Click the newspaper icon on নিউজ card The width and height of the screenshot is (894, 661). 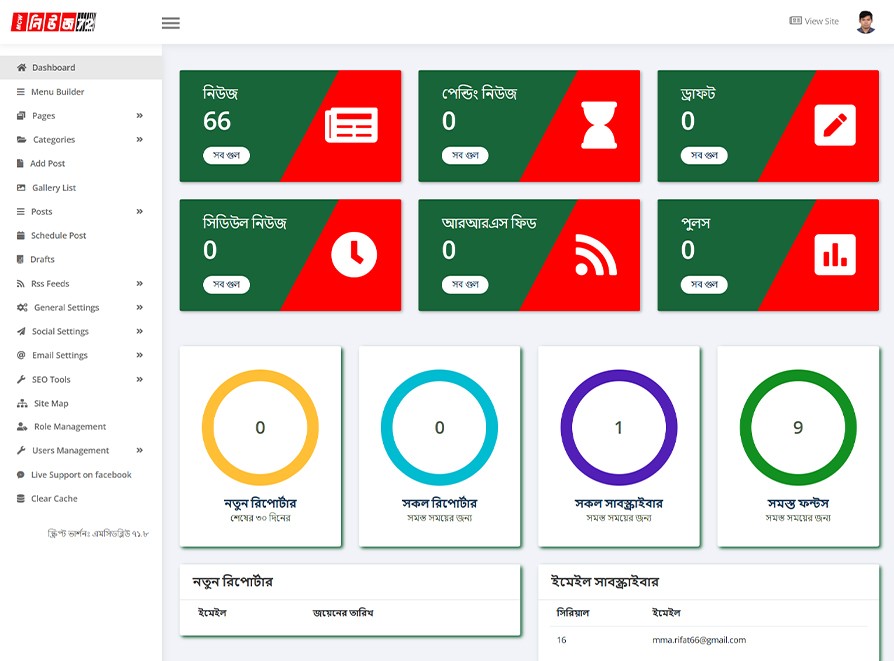pos(351,125)
